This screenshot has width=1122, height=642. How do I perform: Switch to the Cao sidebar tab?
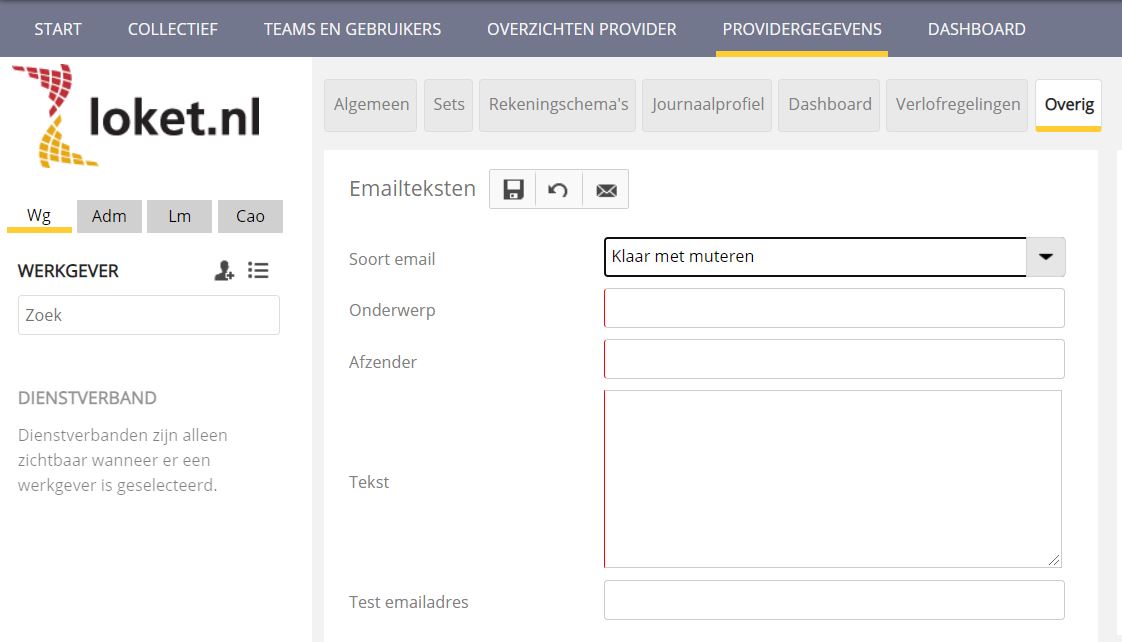[250, 216]
